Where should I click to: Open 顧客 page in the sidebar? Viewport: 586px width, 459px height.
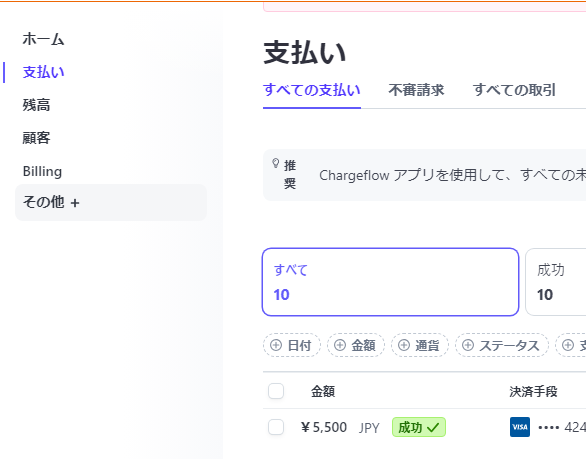(x=36, y=138)
